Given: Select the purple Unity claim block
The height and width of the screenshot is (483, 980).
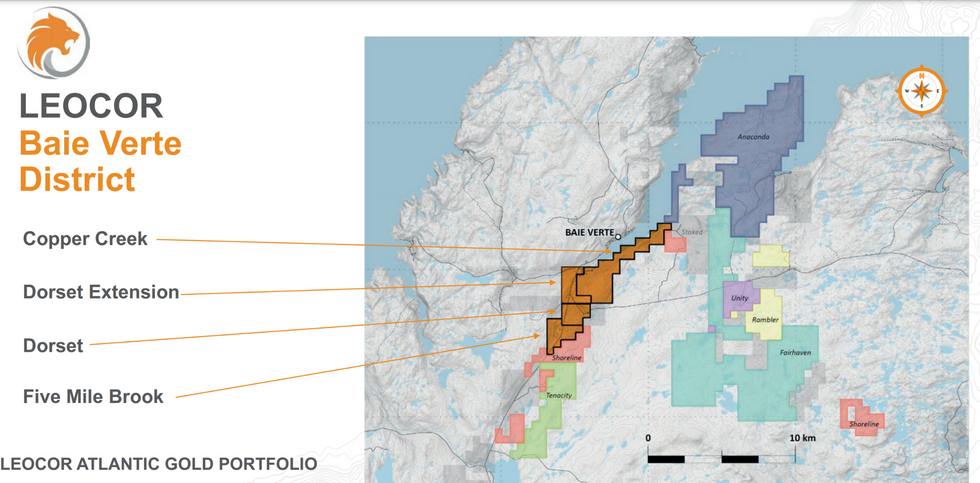Looking at the screenshot, I should (x=737, y=297).
